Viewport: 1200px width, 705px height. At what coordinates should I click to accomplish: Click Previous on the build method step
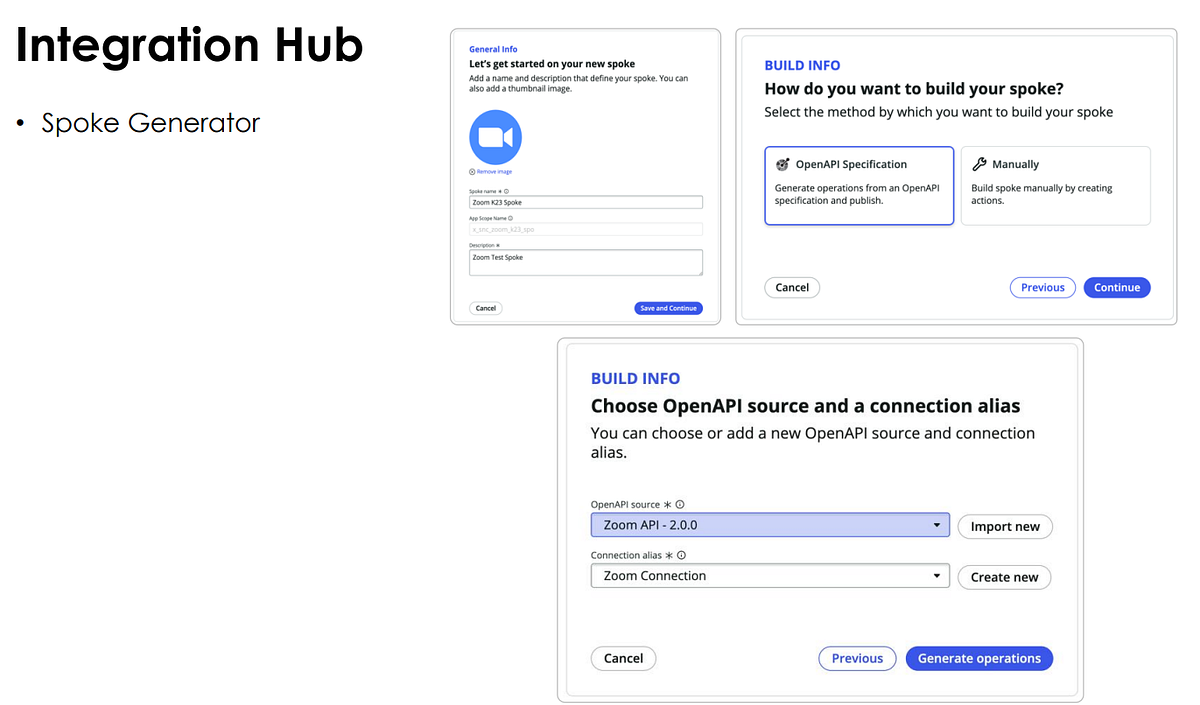tap(1042, 287)
